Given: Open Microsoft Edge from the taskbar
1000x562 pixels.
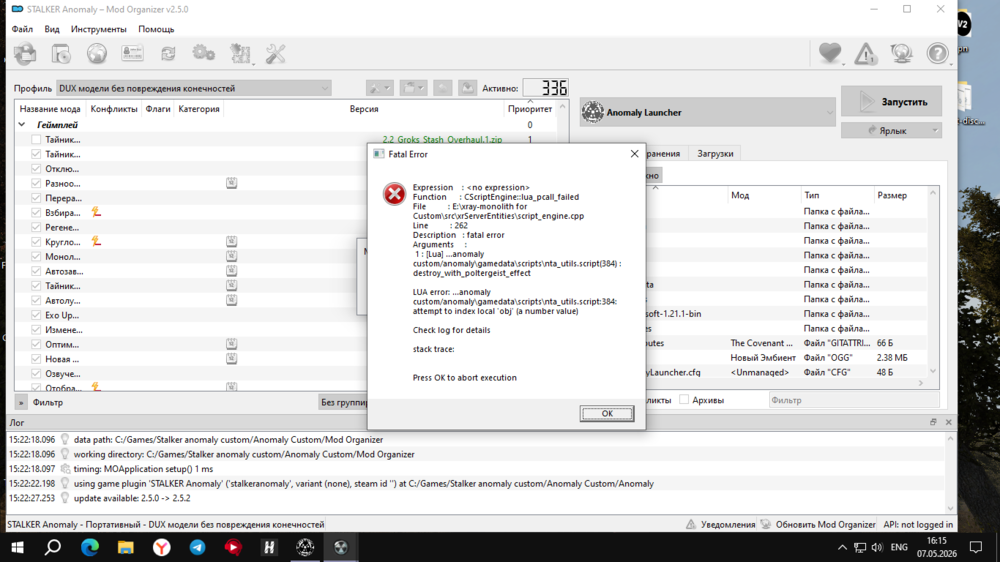Looking at the screenshot, I should tap(90, 547).
